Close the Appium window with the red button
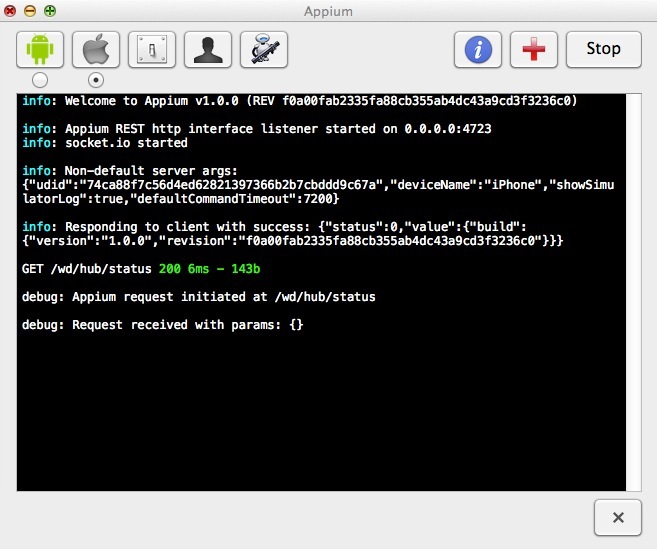This screenshot has width=657, height=549. point(11,11)
